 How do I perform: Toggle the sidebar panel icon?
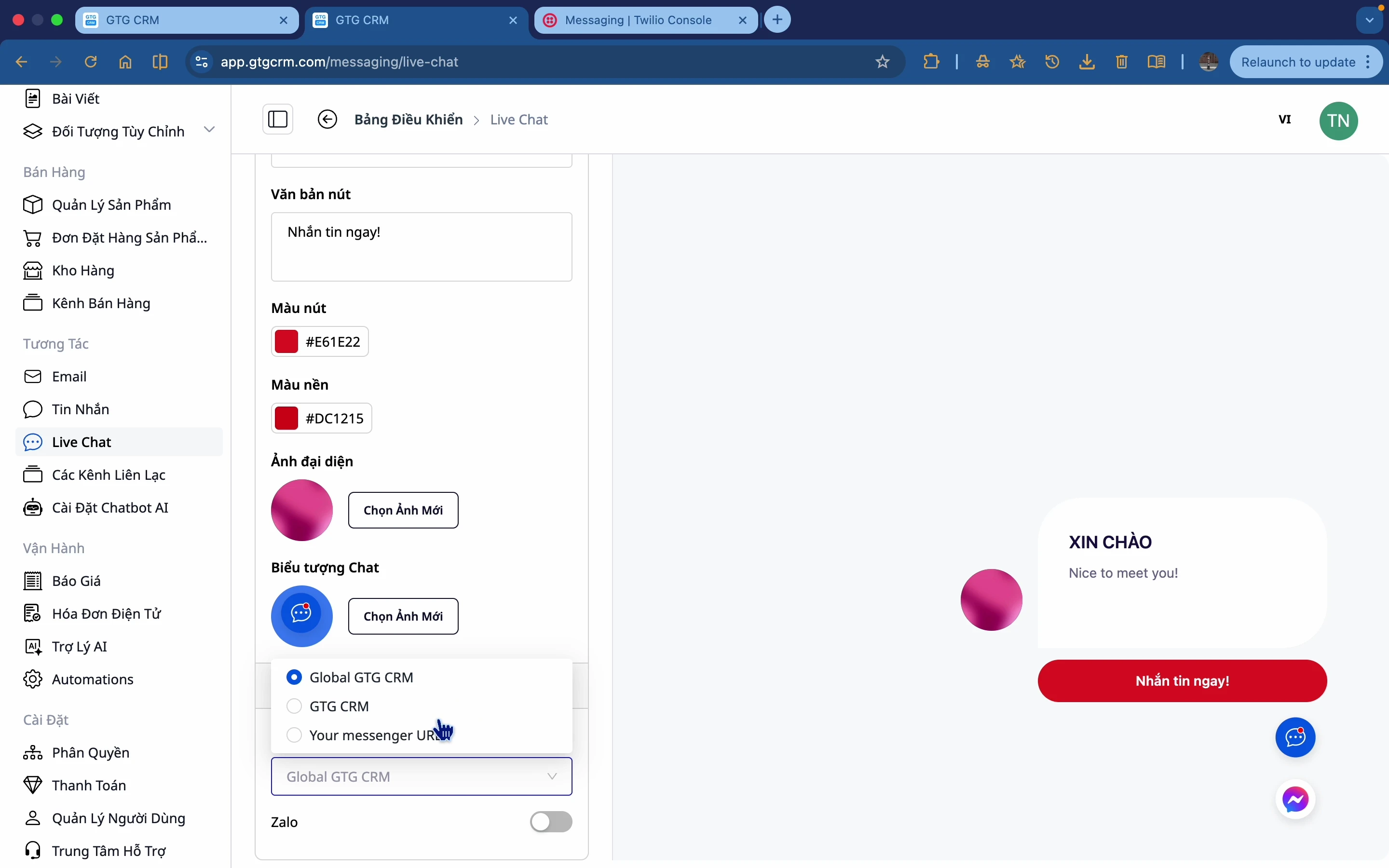coord(278,120)
